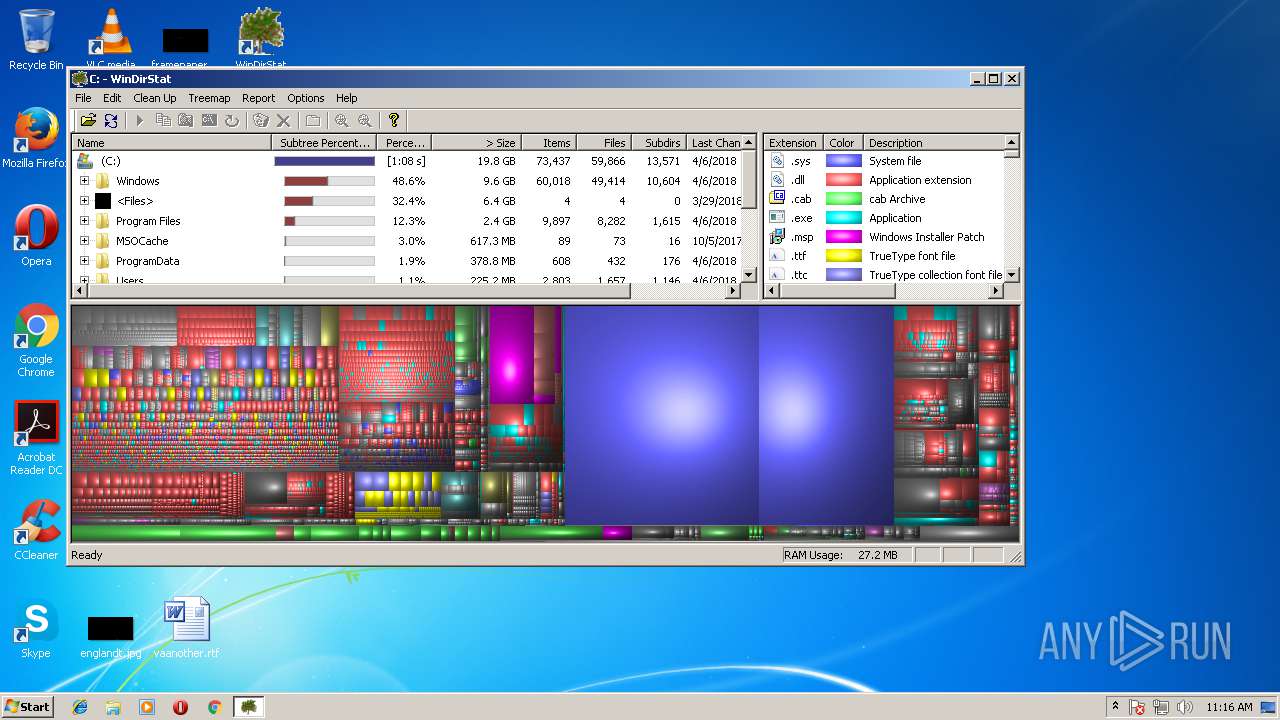Click the Expand (play arrow) toolbar icon

[140, 120]
